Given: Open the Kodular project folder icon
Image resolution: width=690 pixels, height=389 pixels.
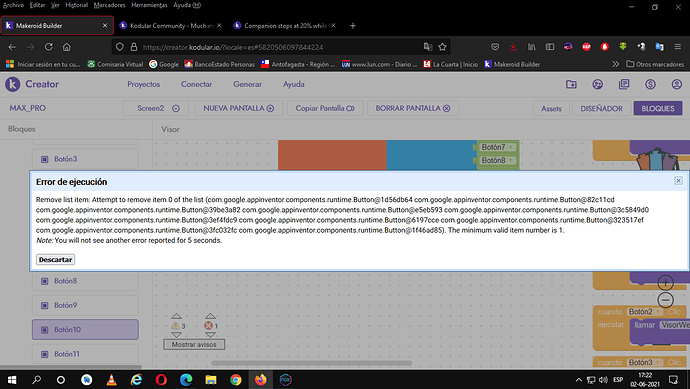Looking at the screenshot, I should tap(571, 84).
